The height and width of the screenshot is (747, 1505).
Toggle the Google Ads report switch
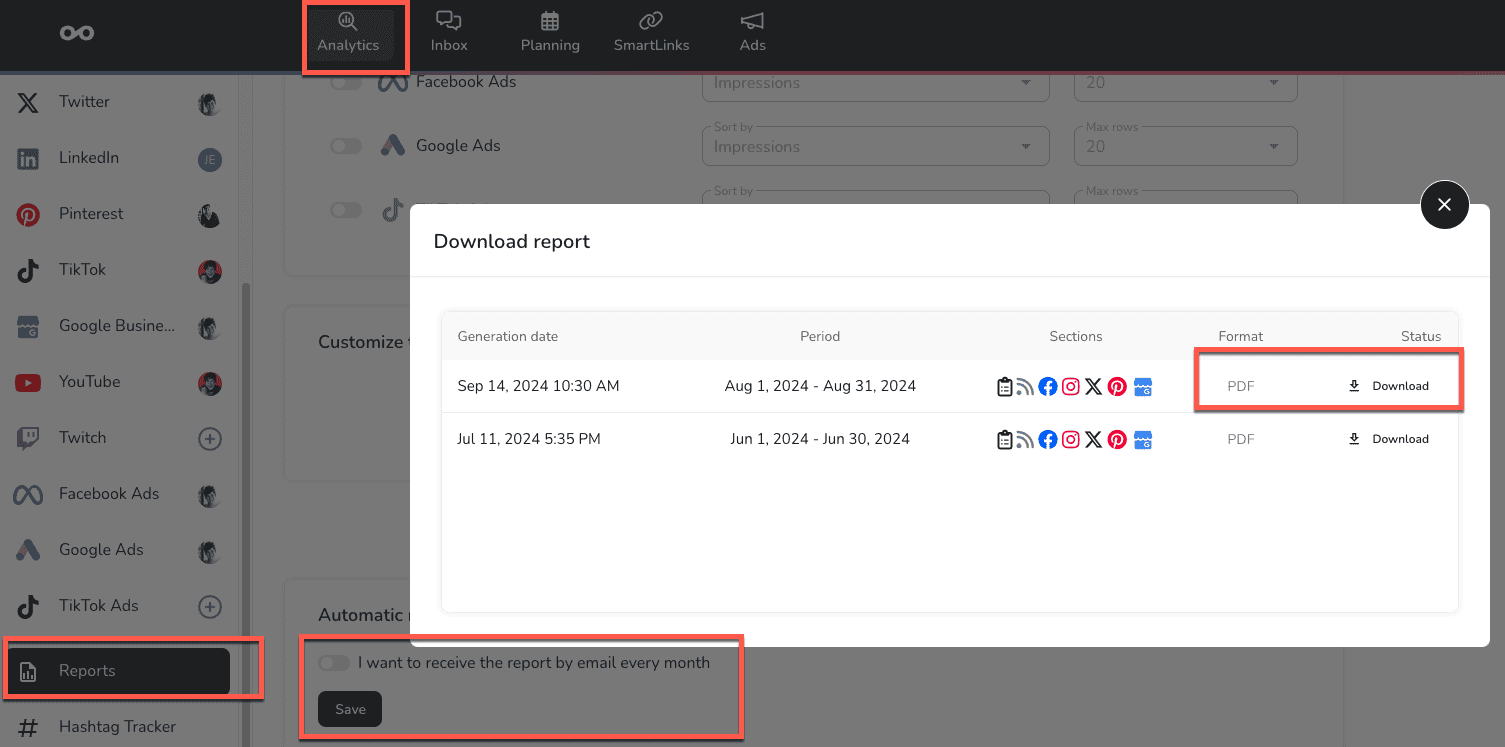[346, 146]
